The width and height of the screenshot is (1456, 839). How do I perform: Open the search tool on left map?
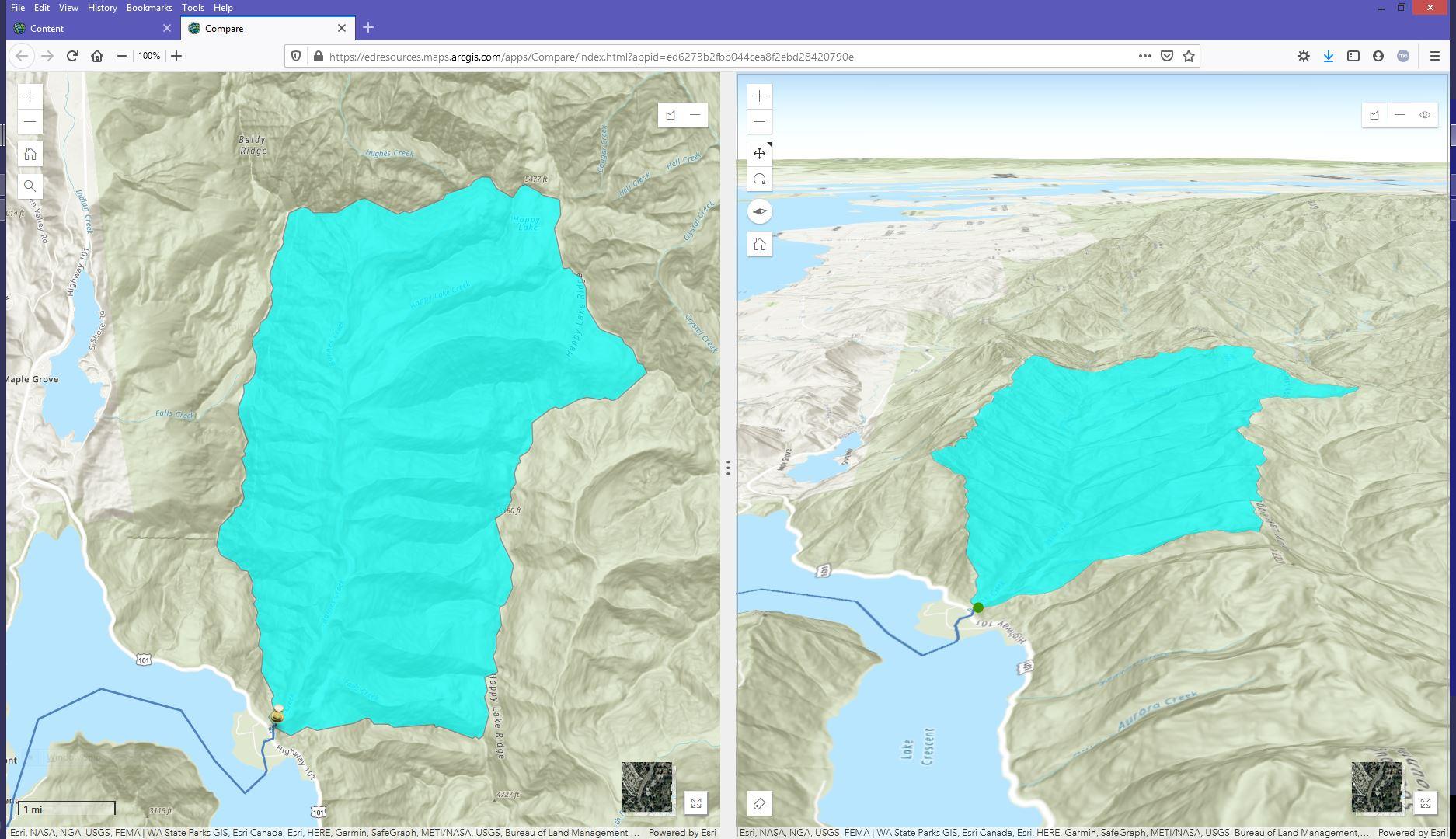coord(30,186)
